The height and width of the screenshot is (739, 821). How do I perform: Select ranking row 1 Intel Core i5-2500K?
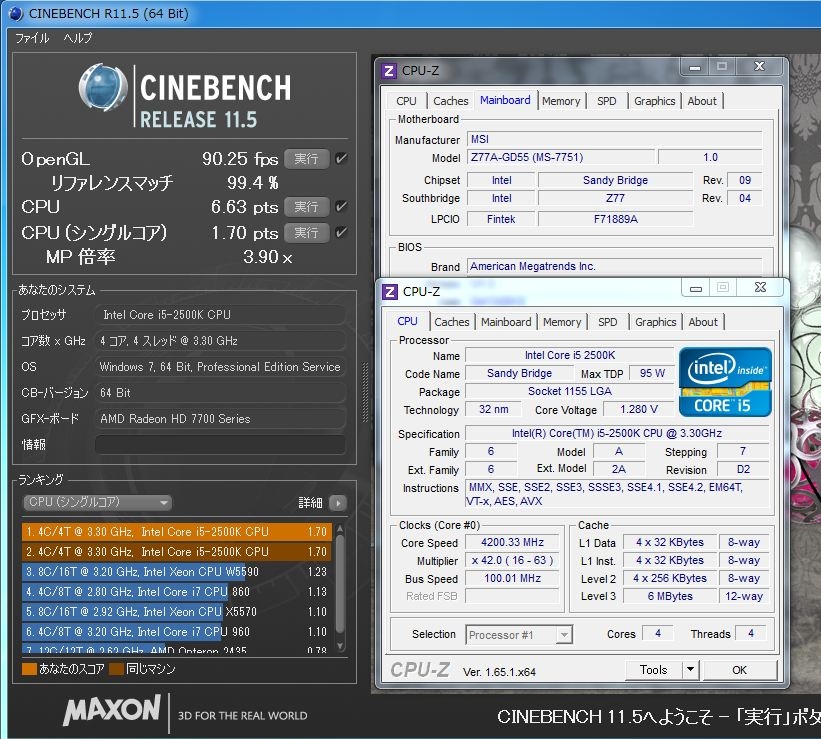[x=176, y=532]
